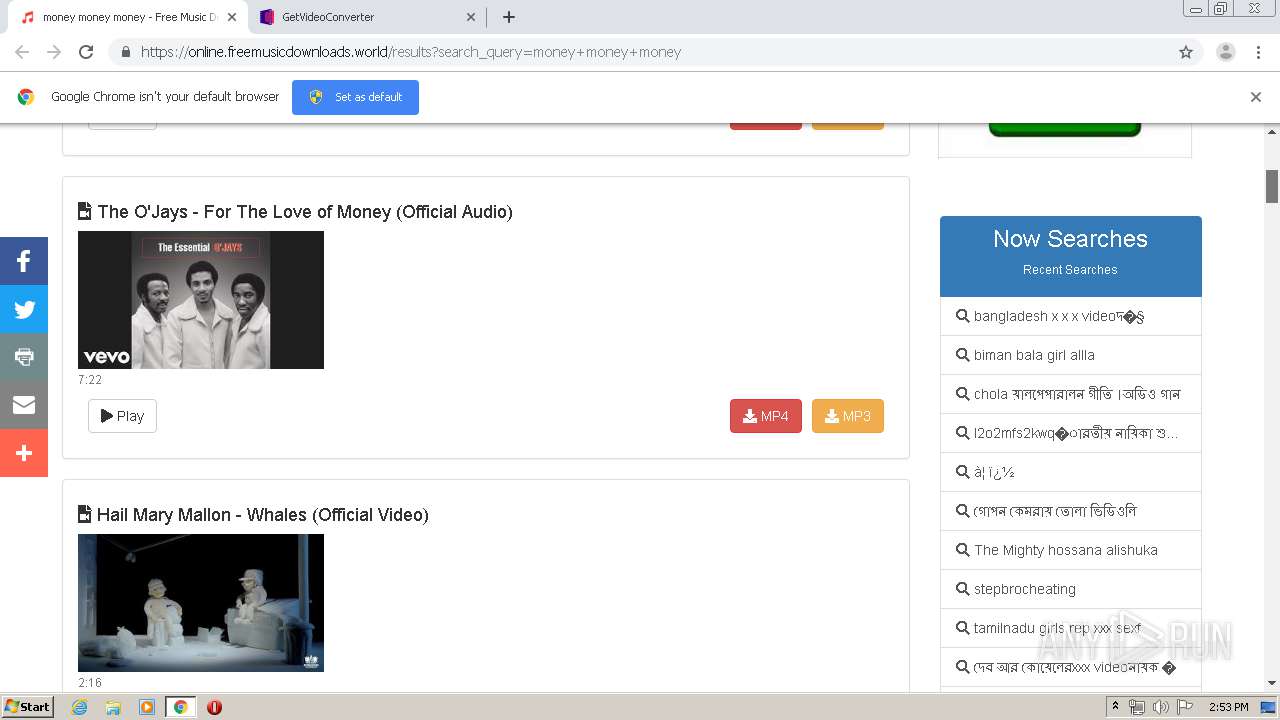Click the page vertical scrollbar thumb
Viewport: 1280px width, 720px height.
(1272, 186)
